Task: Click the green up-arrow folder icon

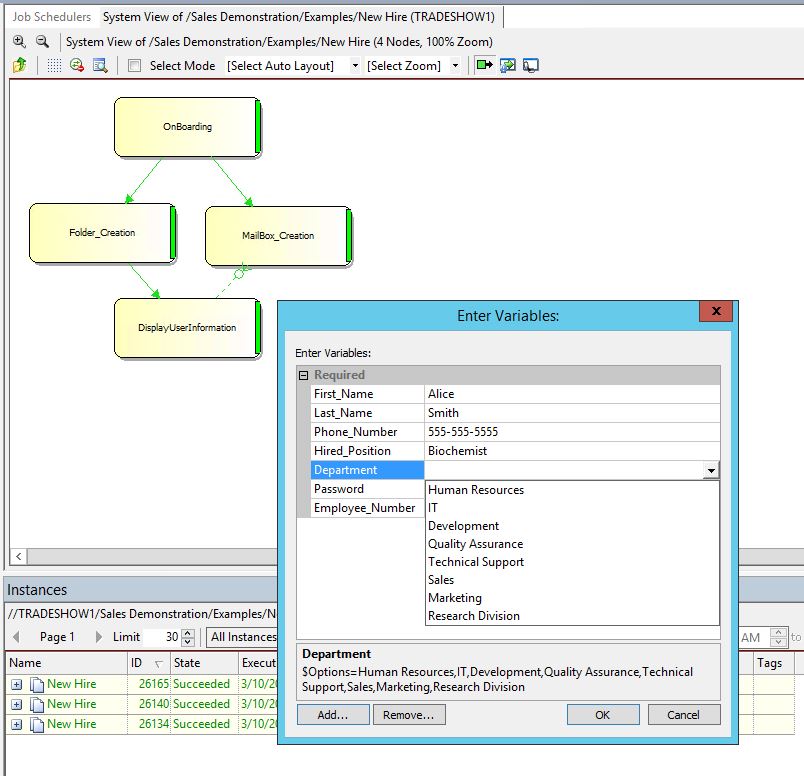Action: click(x=19, y=65)
